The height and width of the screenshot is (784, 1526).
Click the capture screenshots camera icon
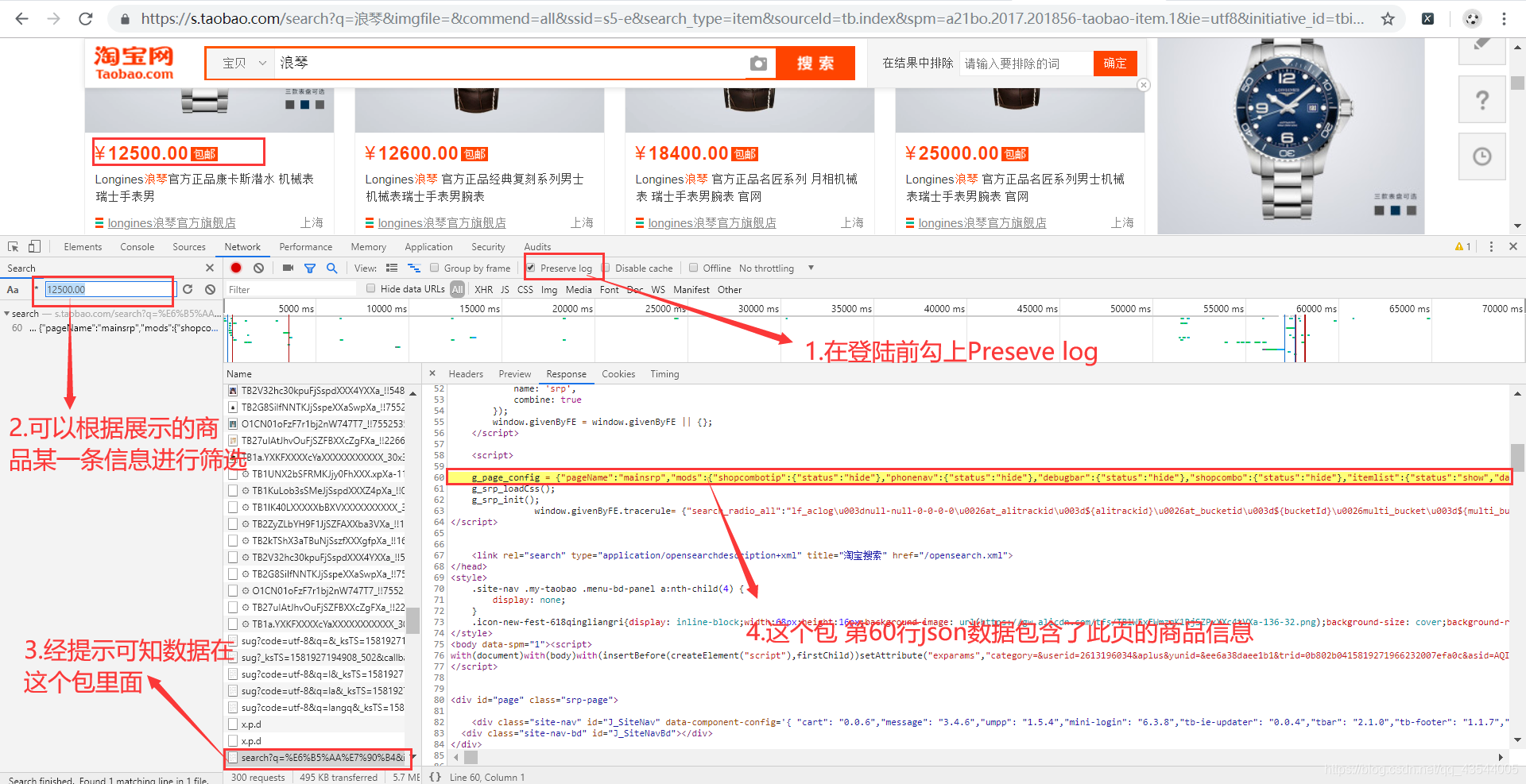[288, 268]
